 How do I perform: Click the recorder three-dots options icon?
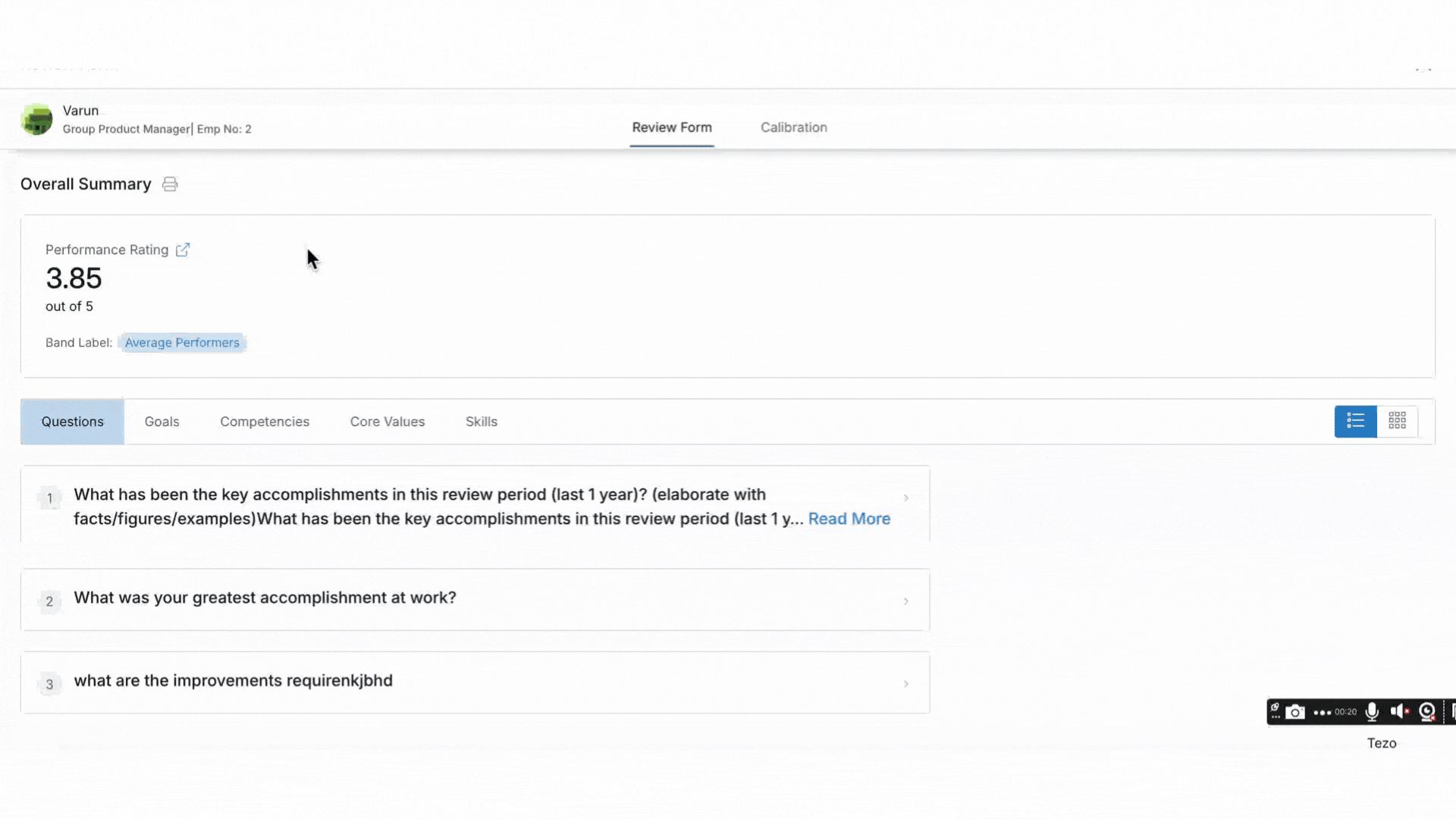click(1322, 713)
